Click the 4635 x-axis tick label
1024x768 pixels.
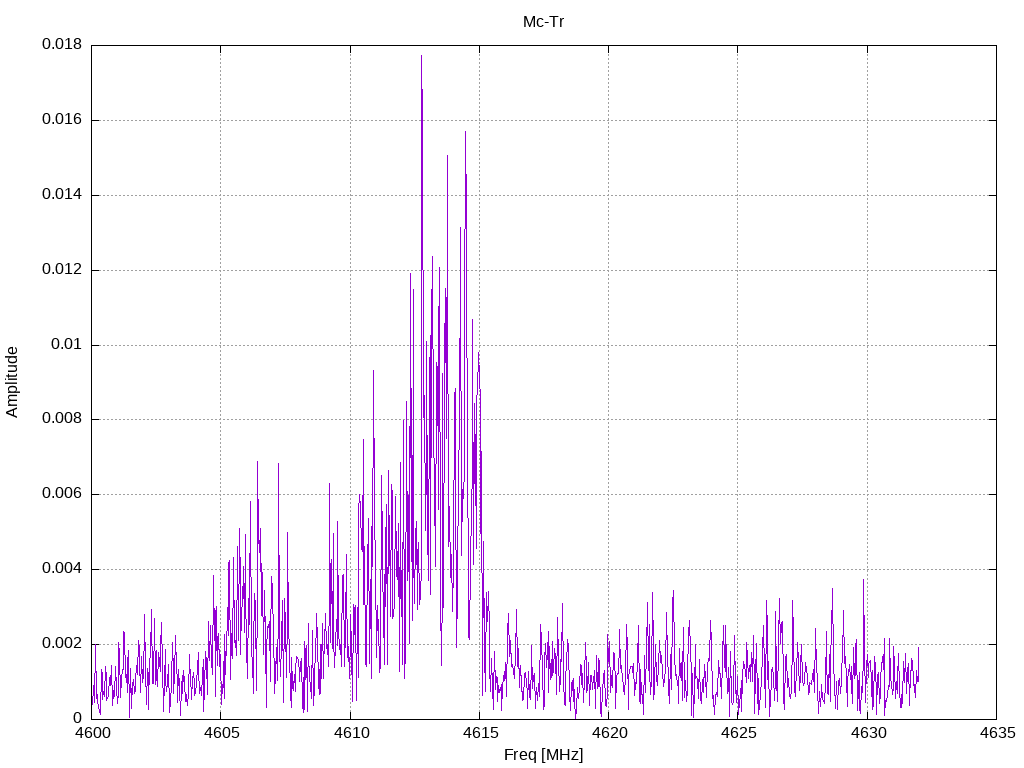[997, 733]
